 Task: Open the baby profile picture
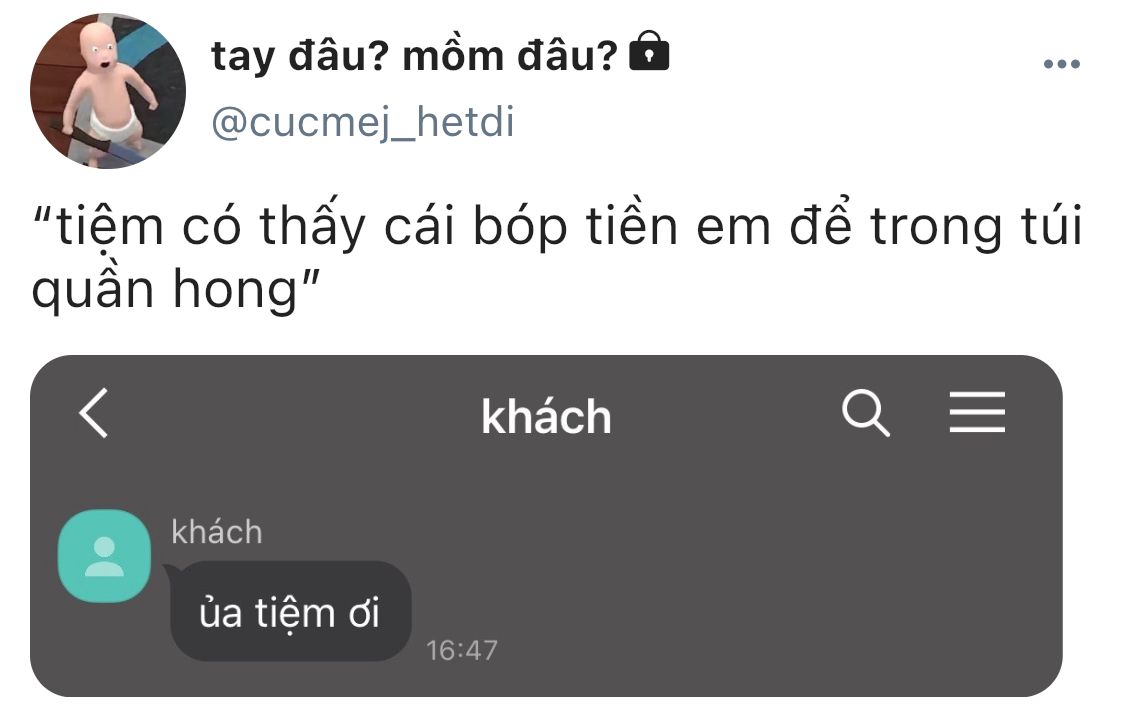click(108, 91)
